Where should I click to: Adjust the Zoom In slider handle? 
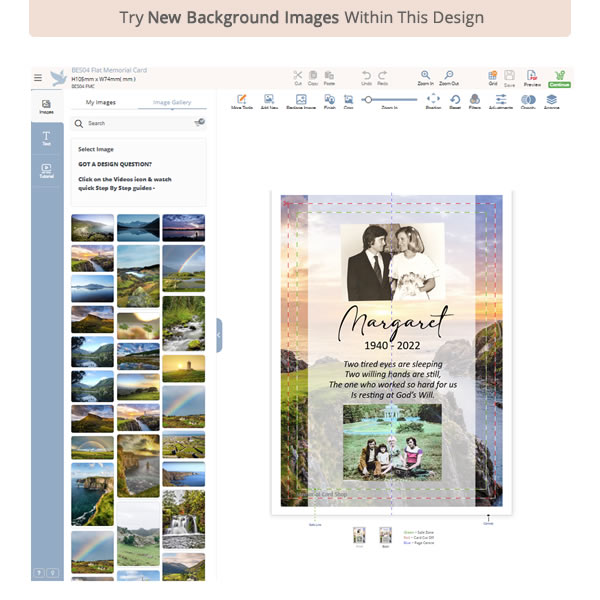(x=368, y=99)
